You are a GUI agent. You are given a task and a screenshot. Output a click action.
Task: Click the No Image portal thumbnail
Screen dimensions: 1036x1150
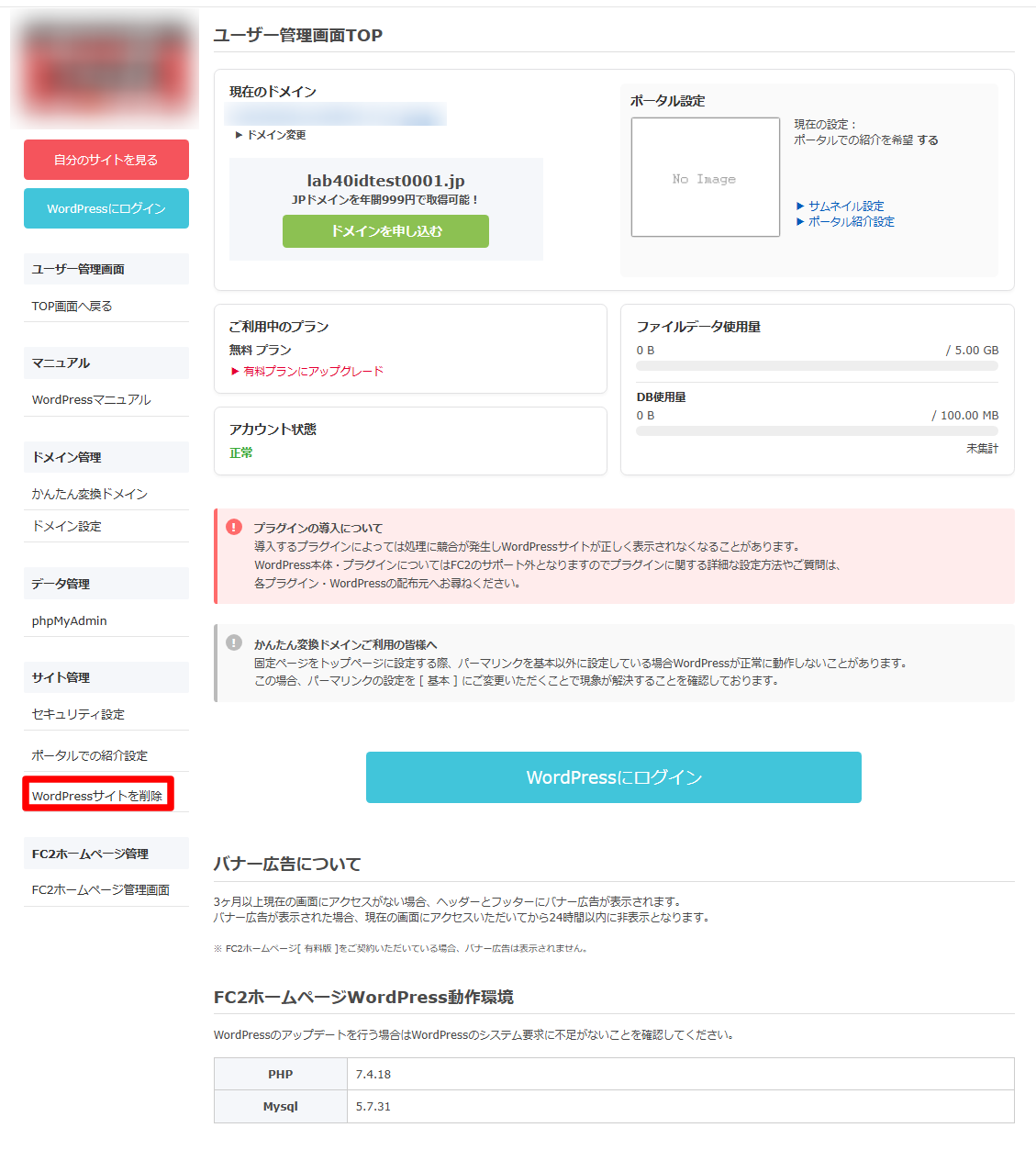[x=705, y=177]
